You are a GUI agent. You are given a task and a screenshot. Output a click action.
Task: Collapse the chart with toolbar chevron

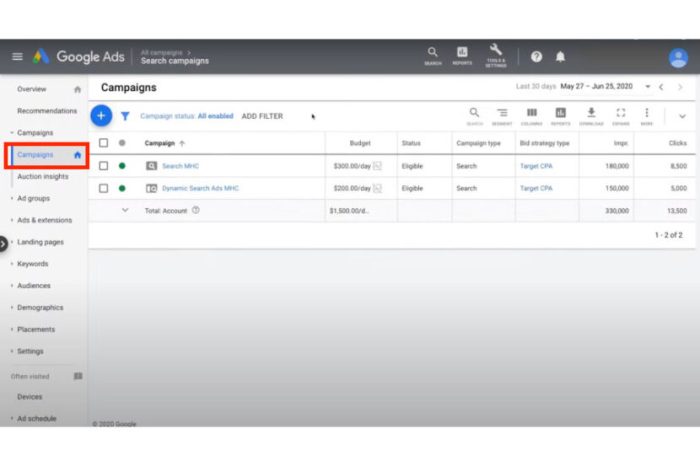(682, 116)
